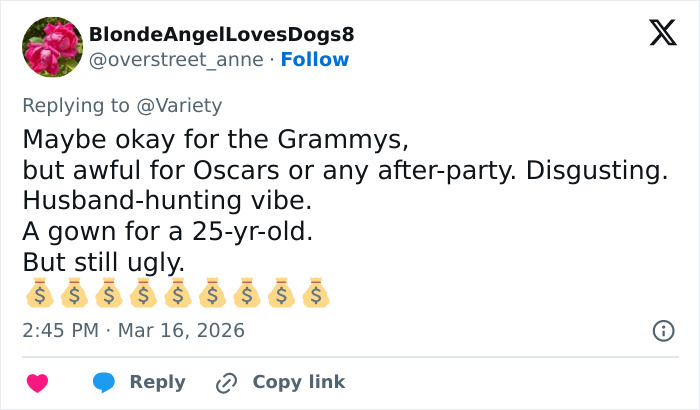
Task: Click the blue reply speech bubble icon
Action: [103, 382]
